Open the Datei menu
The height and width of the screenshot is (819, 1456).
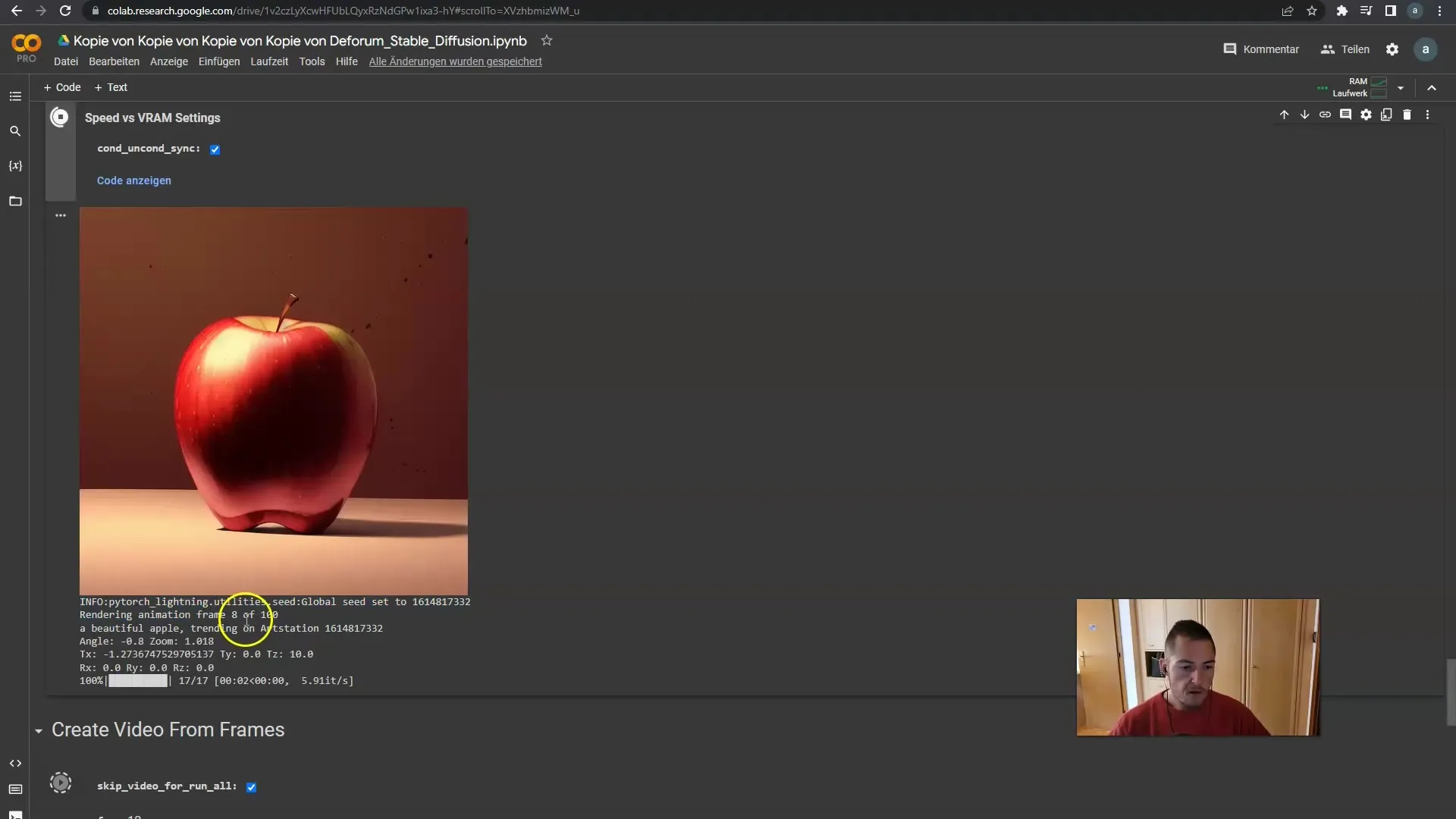coord(66,61)
